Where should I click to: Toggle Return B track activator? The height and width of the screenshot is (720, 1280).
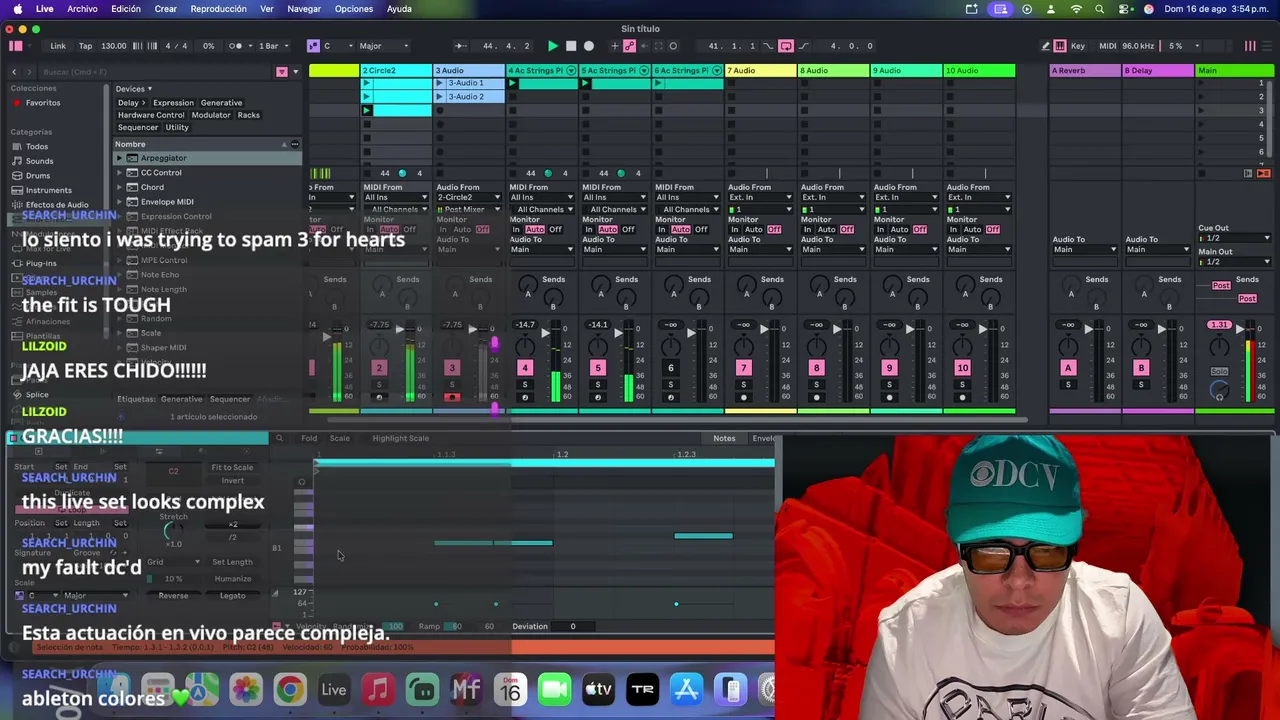click(1140, 368)
